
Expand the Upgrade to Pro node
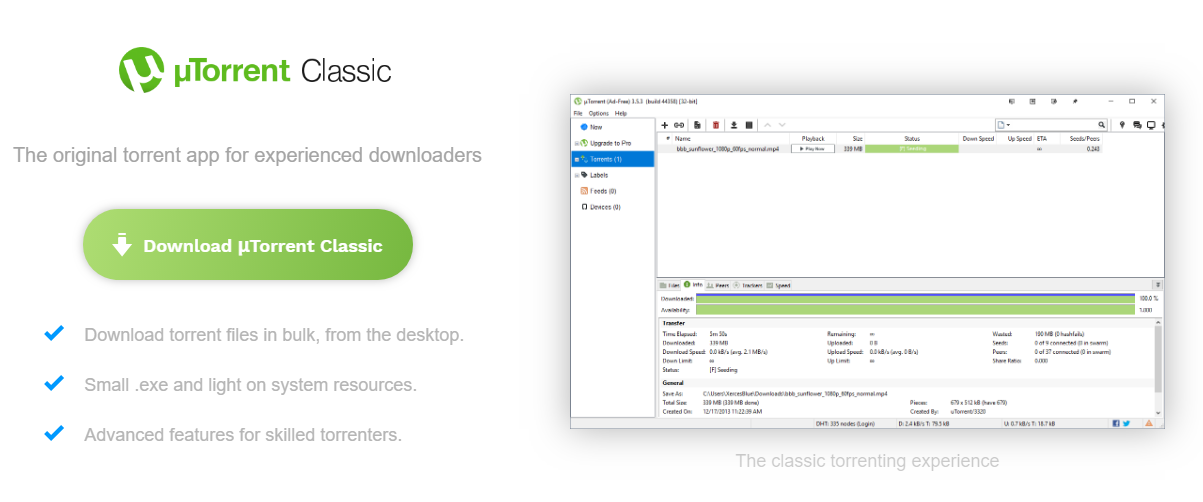pyautogui.click(x=575, y=143)
